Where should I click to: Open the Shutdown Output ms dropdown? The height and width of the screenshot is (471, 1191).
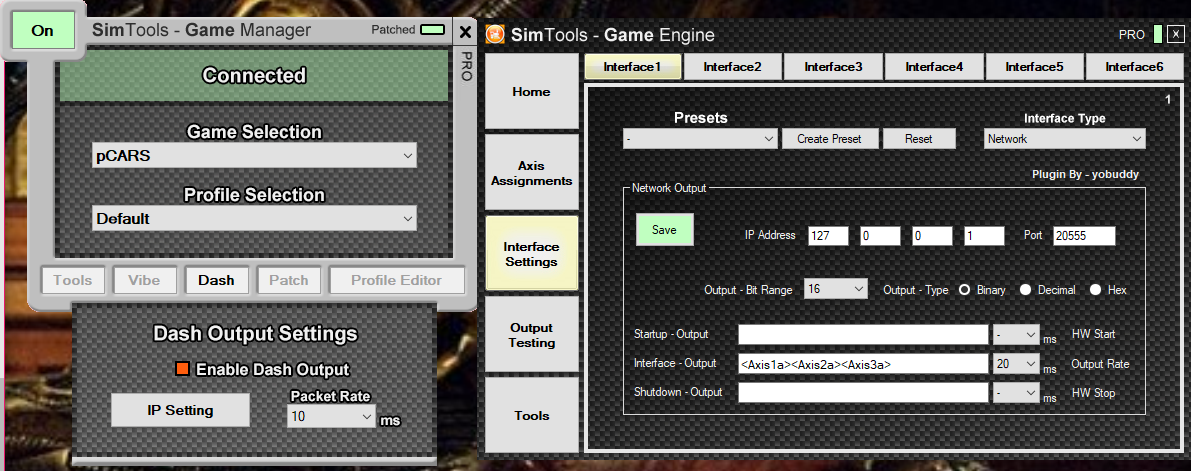1016,393
